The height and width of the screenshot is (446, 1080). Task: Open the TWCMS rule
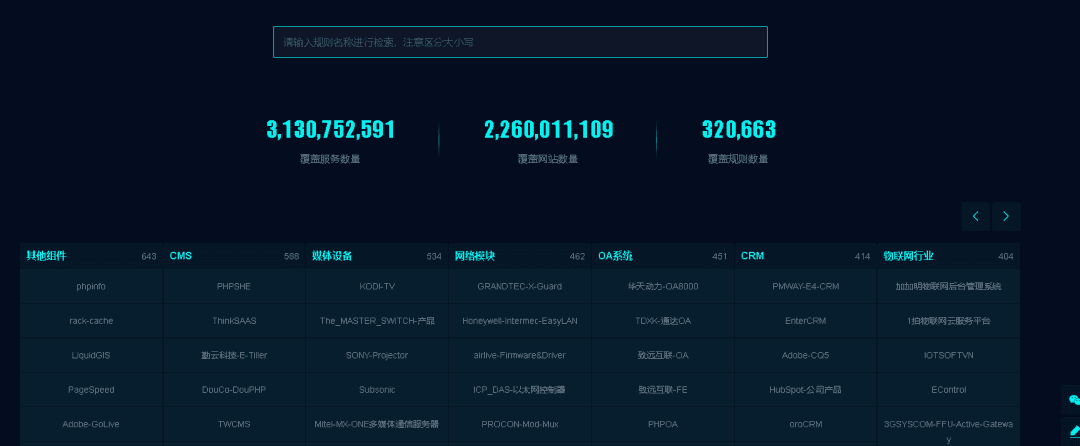[x=234, y=424]
